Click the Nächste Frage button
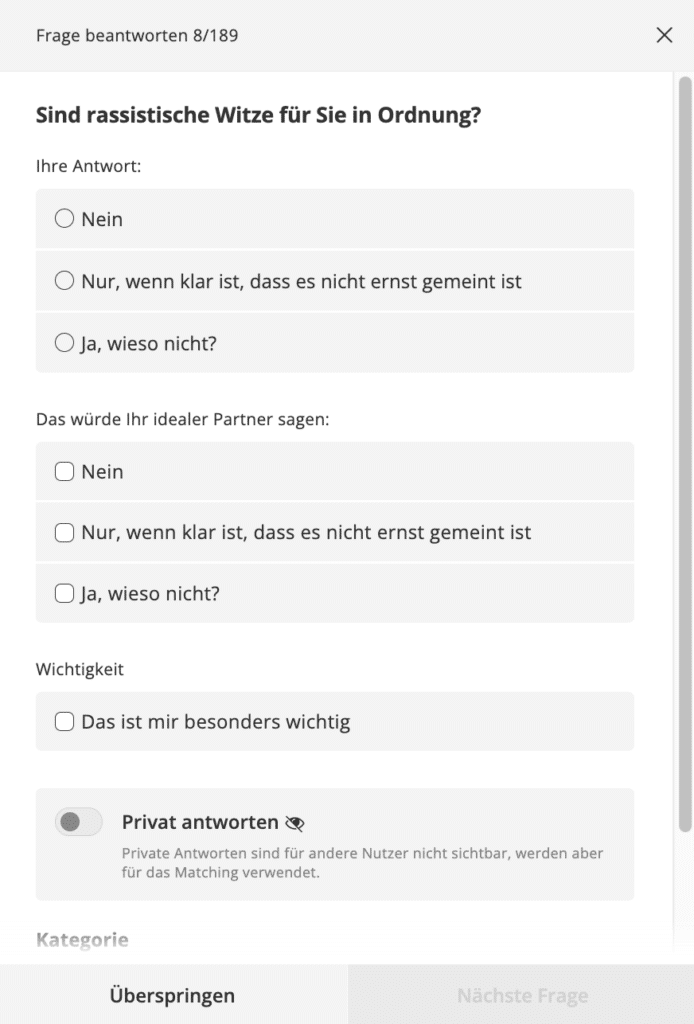This screenshot has height=1024, width=694. click(x=522, y=995)
